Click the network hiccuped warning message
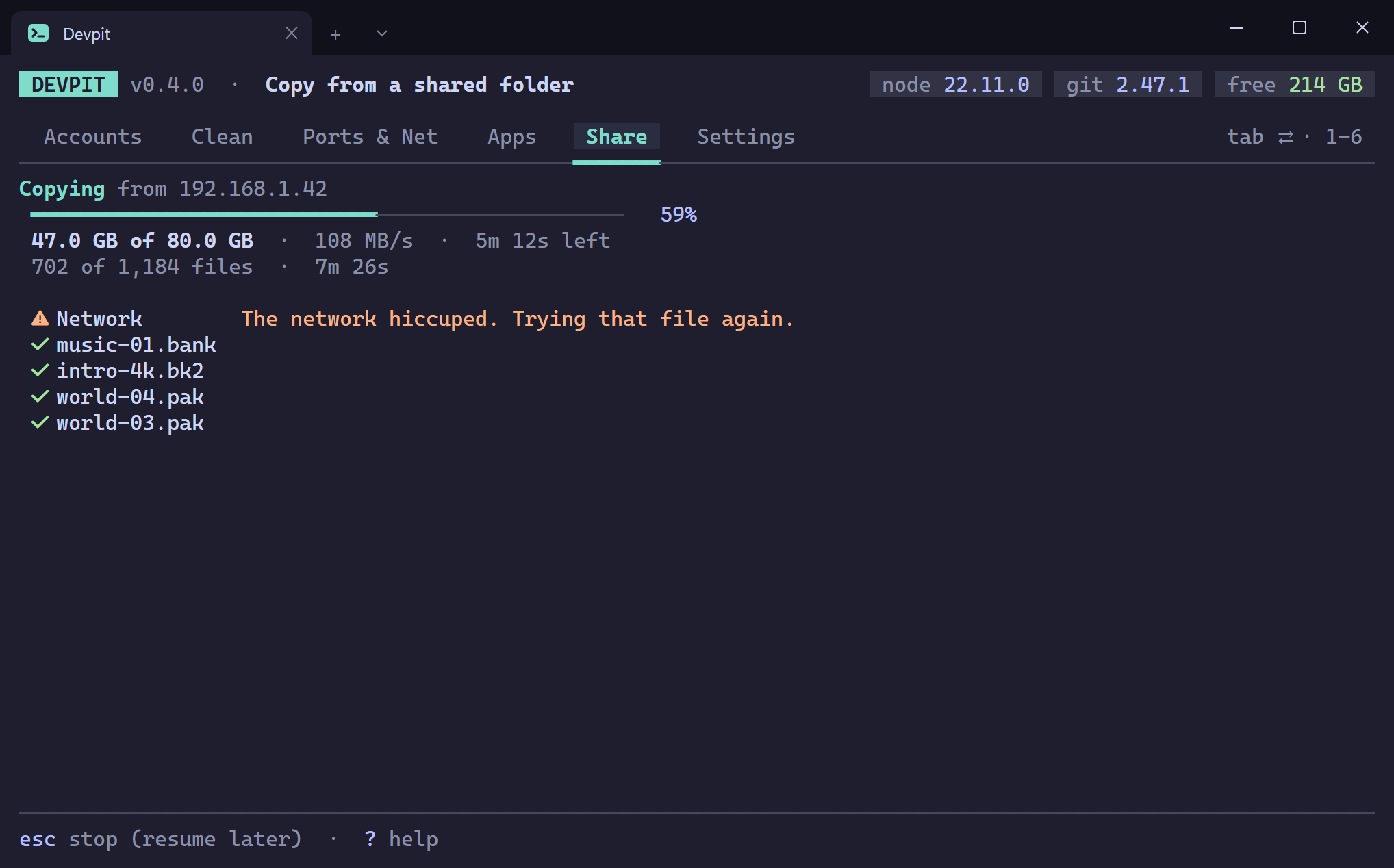The height and width of the screenshot is (868, 1394). [x=518, y=318]
